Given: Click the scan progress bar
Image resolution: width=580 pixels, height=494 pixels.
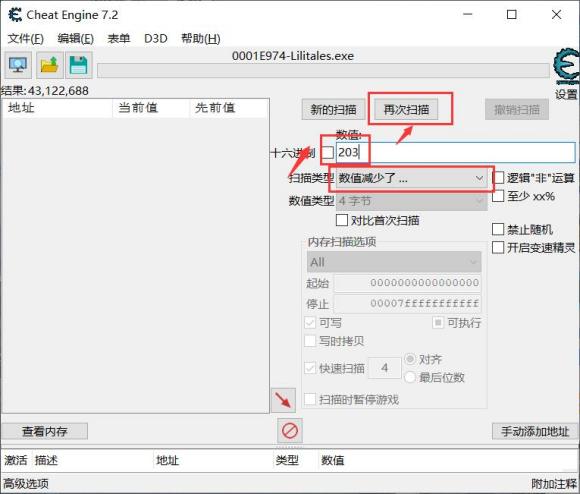Looking at the screenshot, I should 323,71.
